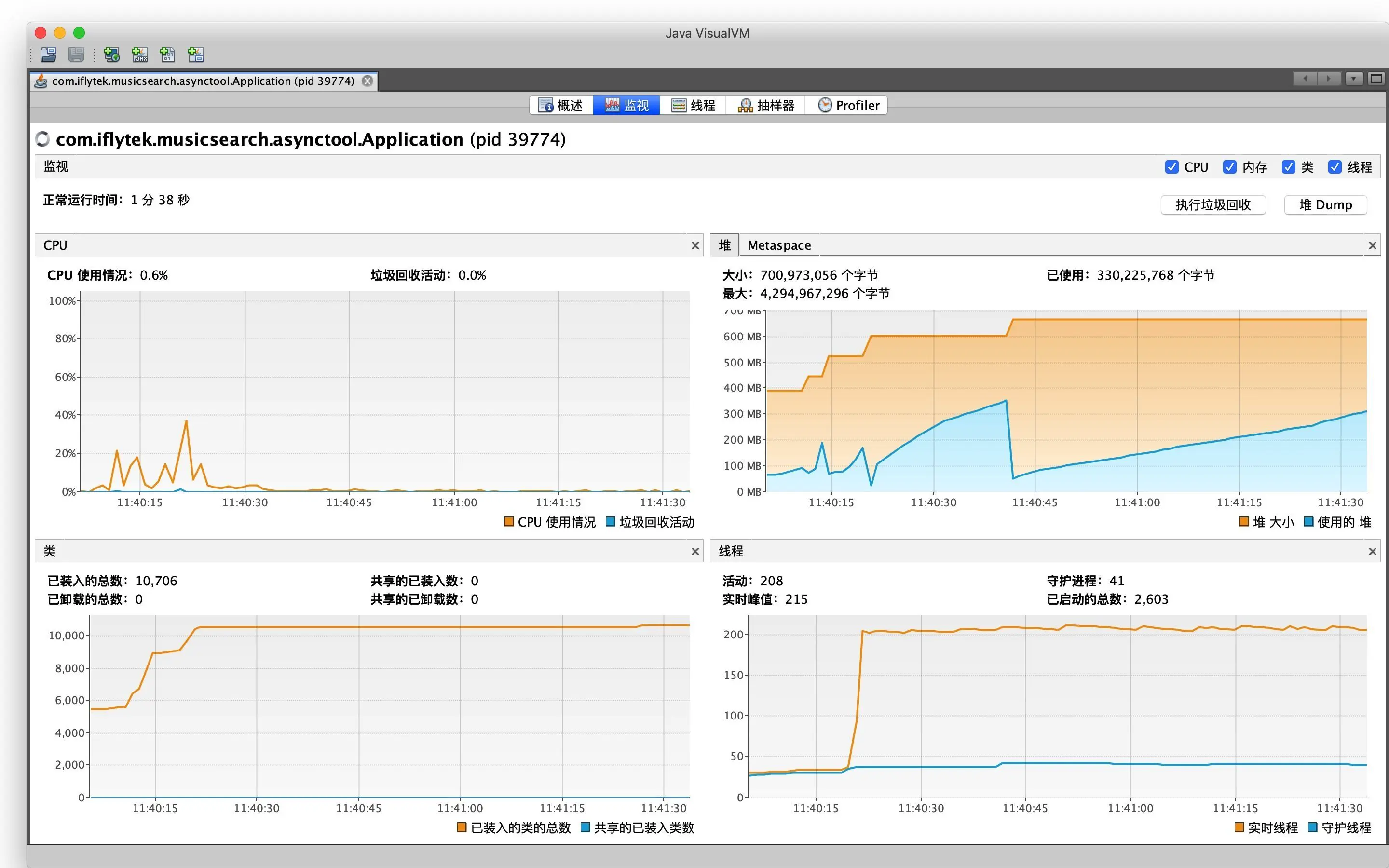Switch to the Metaspace memory tab

(779, 246)
